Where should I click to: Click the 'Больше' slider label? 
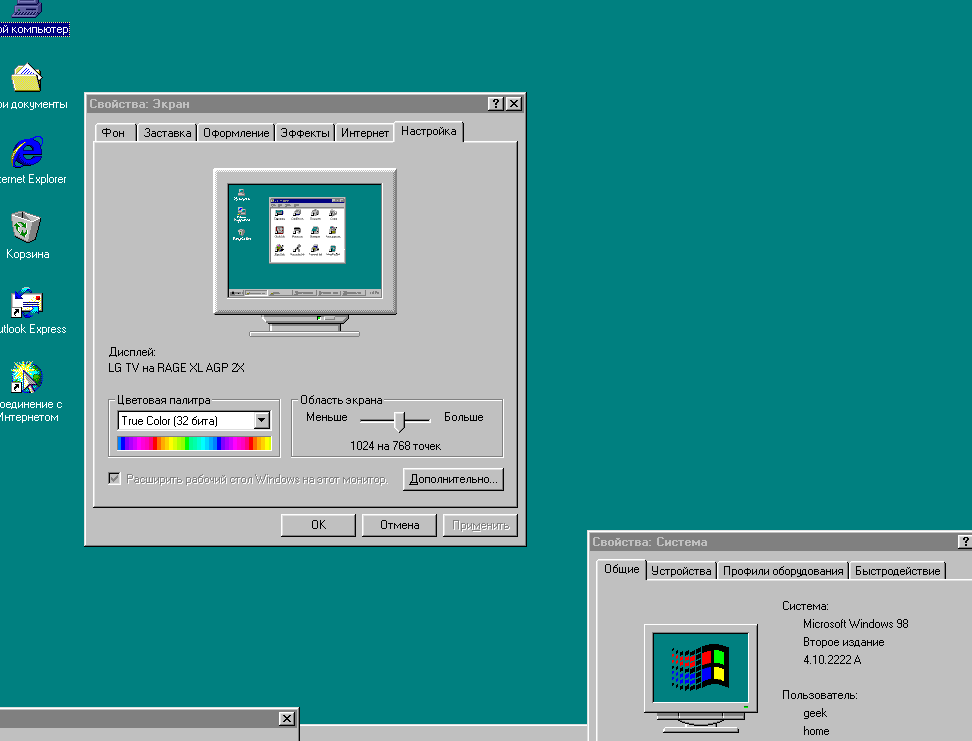point(464,417)
